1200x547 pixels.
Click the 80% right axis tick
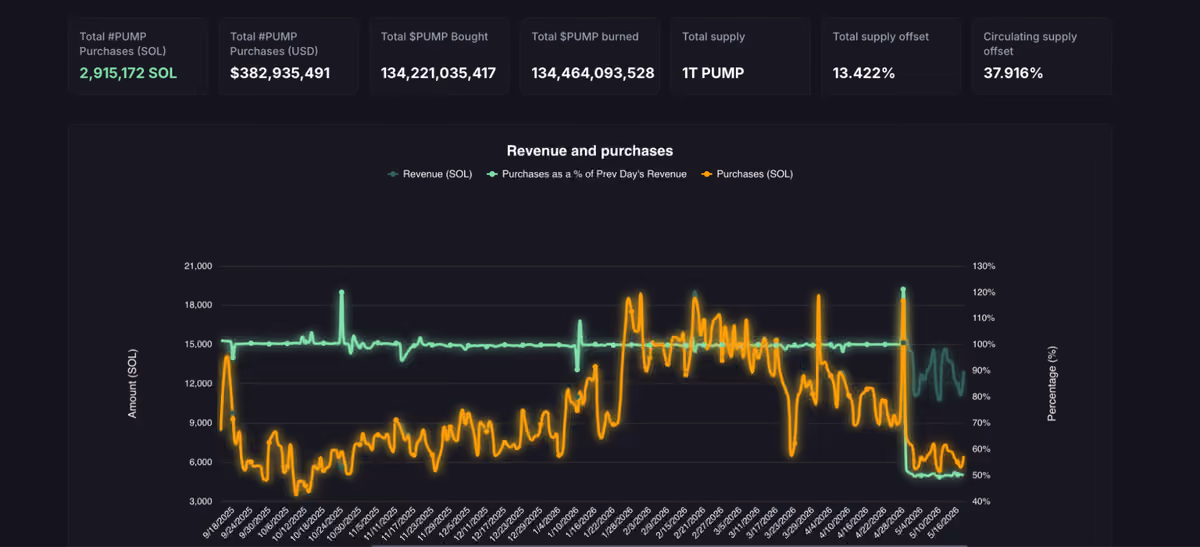[982, 397]
